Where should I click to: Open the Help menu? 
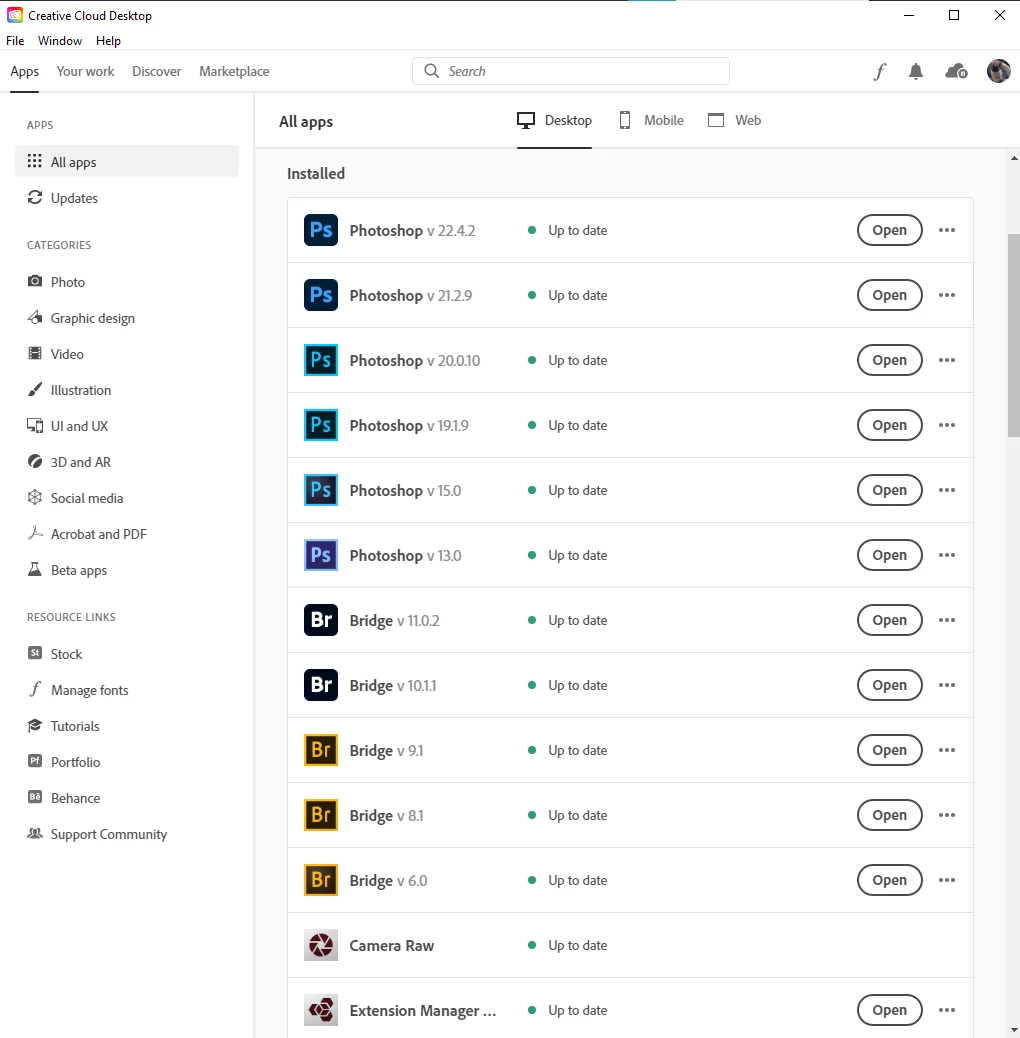[x=109, y=41]
